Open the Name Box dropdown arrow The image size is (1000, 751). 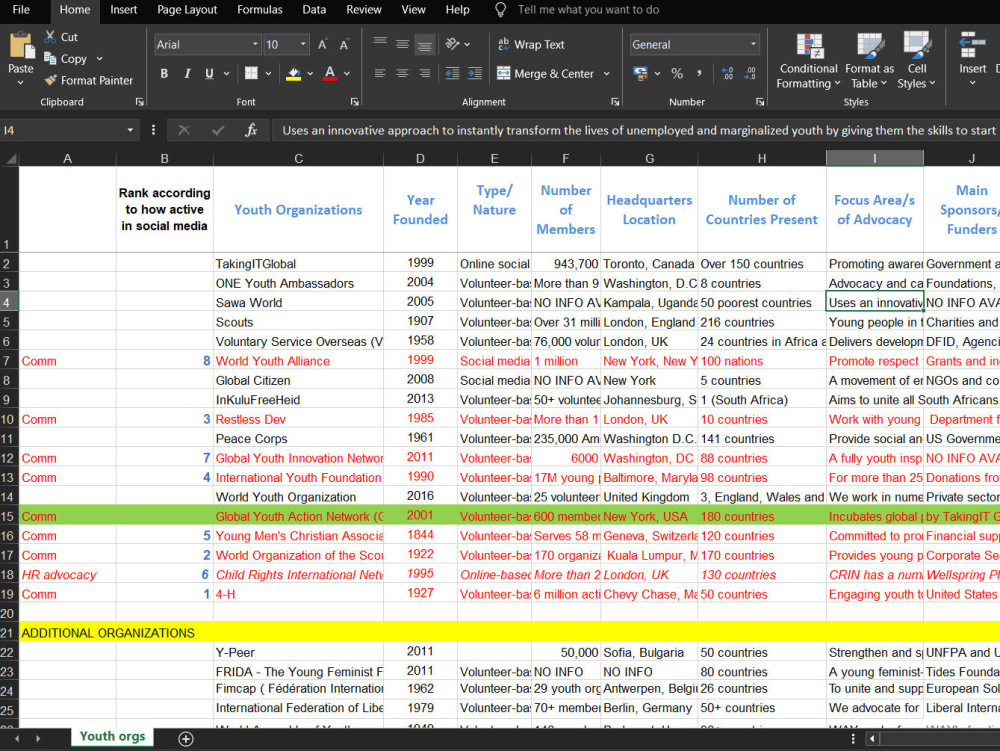click(x=130, y=130)
